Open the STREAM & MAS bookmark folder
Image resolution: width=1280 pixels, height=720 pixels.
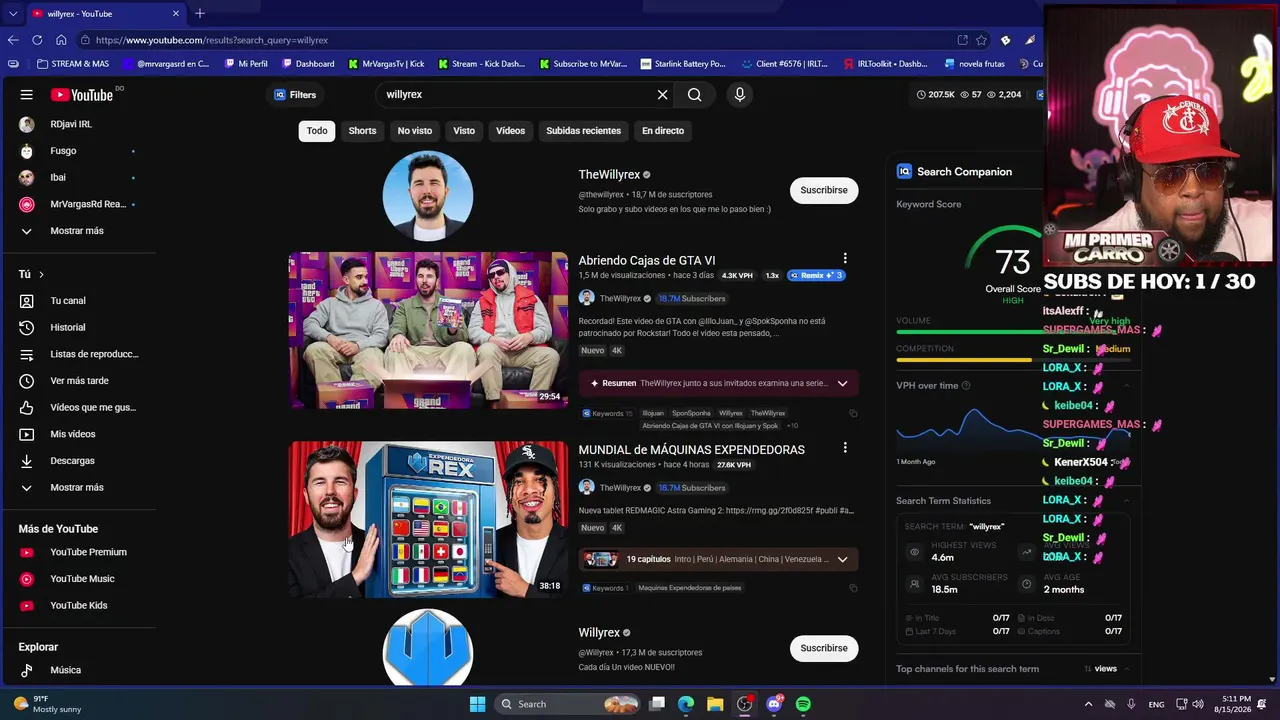[x=72, y=64]
